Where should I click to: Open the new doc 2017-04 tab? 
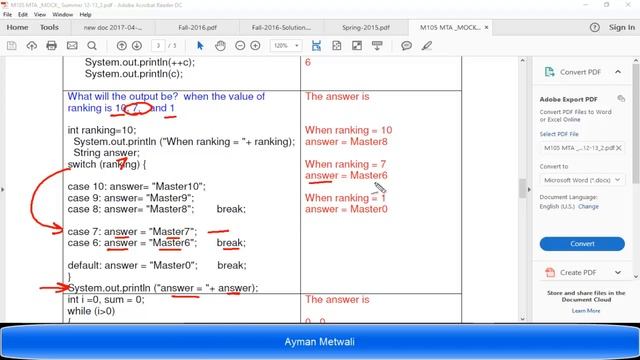click(113, 27)
